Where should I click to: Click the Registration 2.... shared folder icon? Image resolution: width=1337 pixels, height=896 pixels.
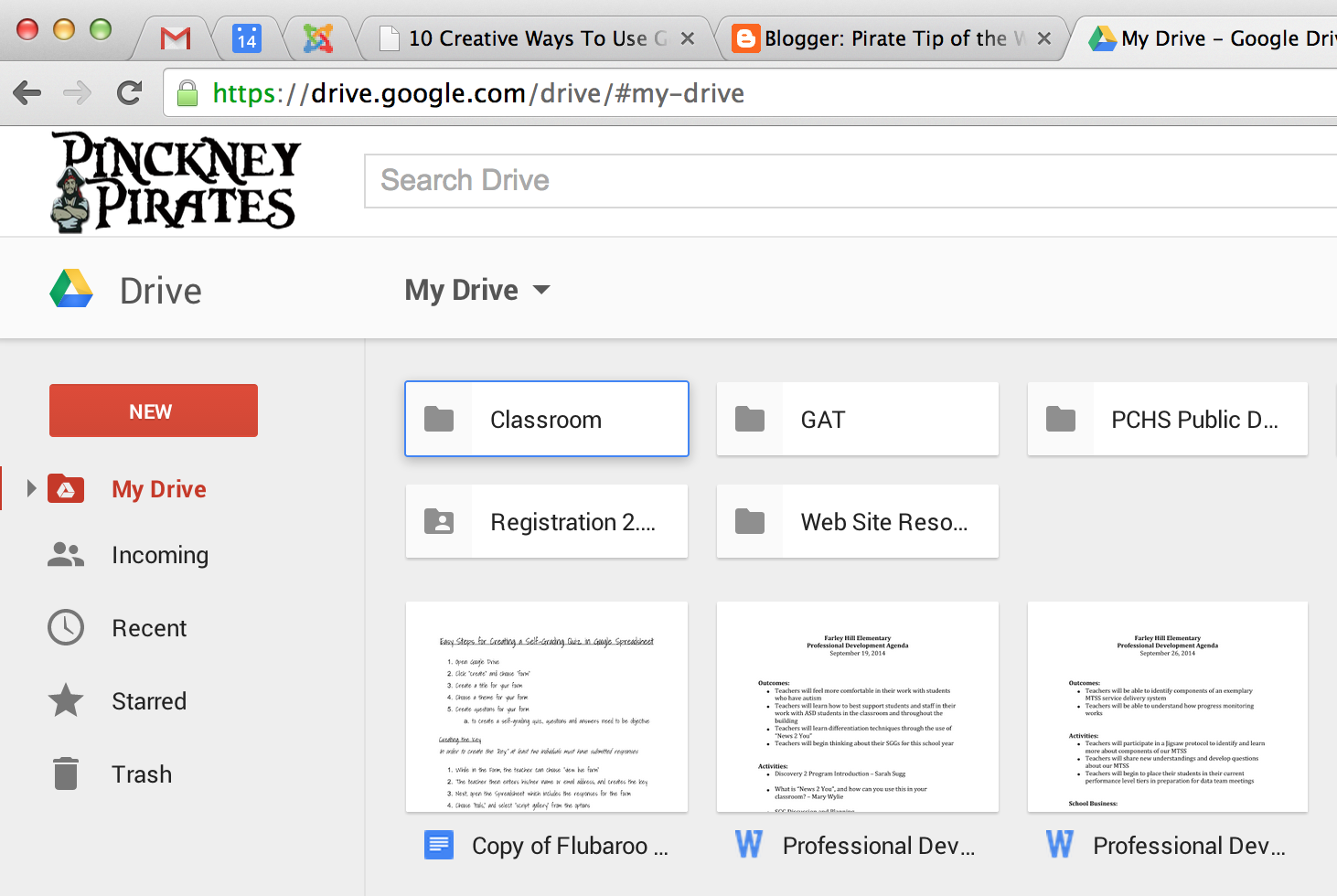(439, 521)
